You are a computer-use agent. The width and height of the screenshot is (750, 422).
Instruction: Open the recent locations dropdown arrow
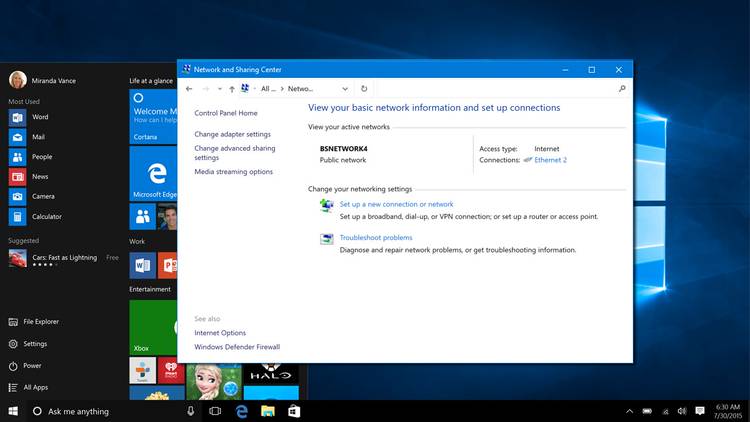tap(218, 88)
